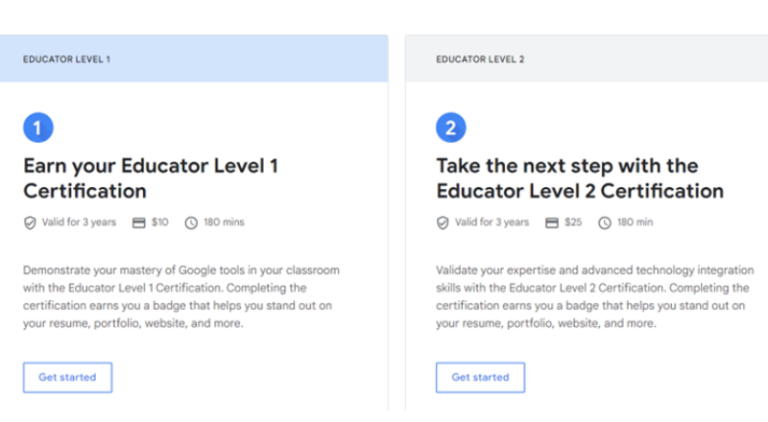Image resolution: width=768 pixels, height=422 pixels.
Task: Click the credit card icon beside $10
Action: pyautogui.click(x=139, y=222)
